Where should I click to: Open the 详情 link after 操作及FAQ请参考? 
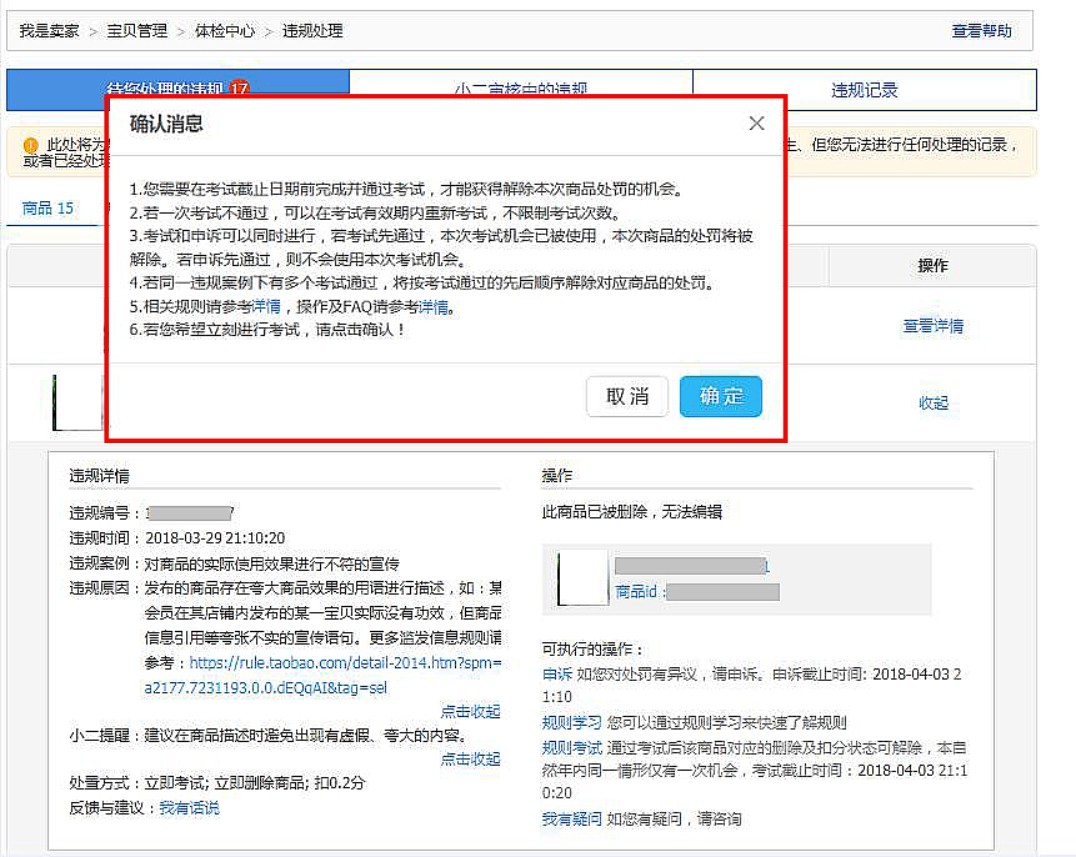pos(433,307)
